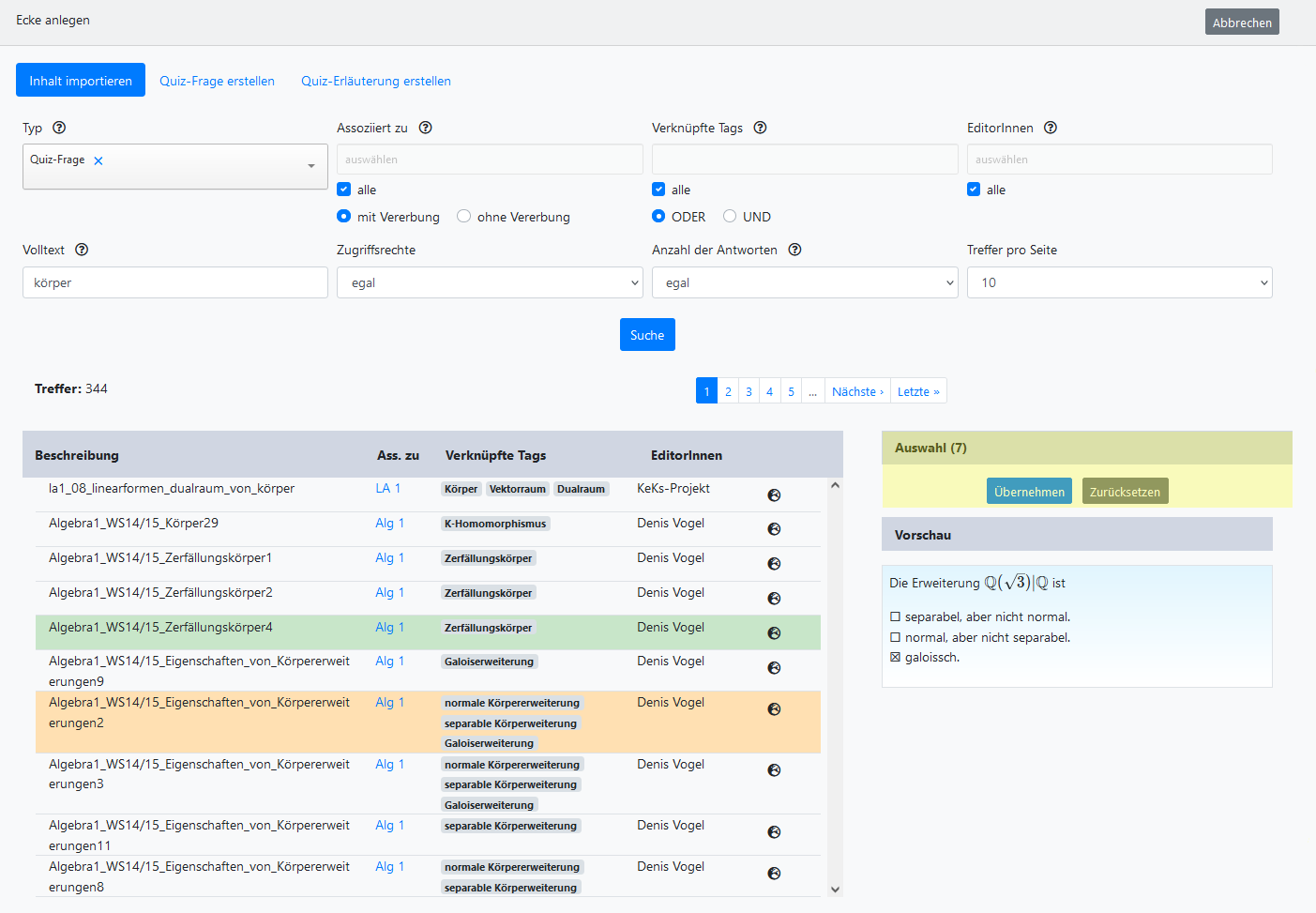The width and height of the screenshot is (1316, 913).
Task: Click help icon next to EditorInnen
Action: [x=1051, y=128]
